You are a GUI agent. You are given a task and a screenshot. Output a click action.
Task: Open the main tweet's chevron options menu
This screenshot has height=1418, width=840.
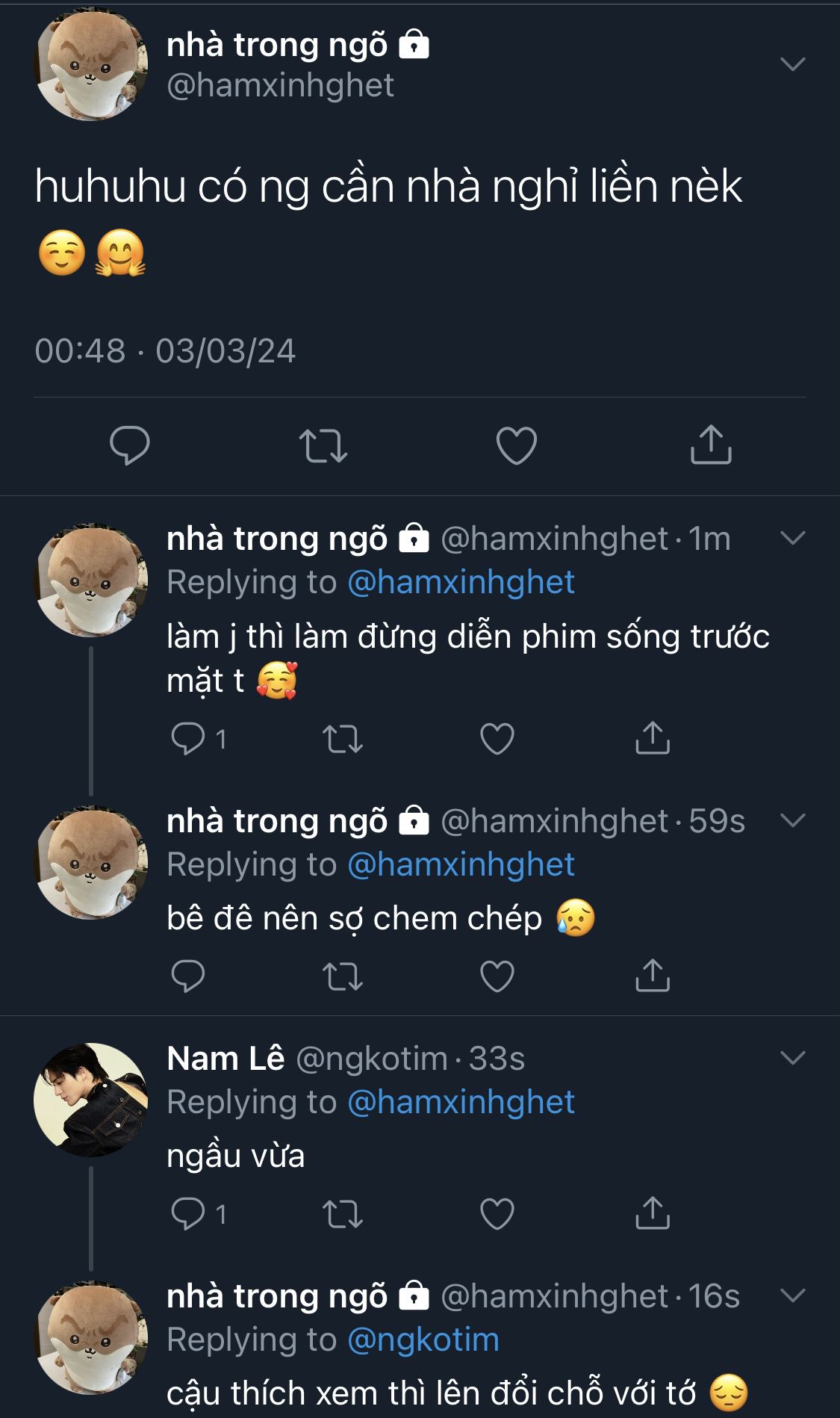792,64
